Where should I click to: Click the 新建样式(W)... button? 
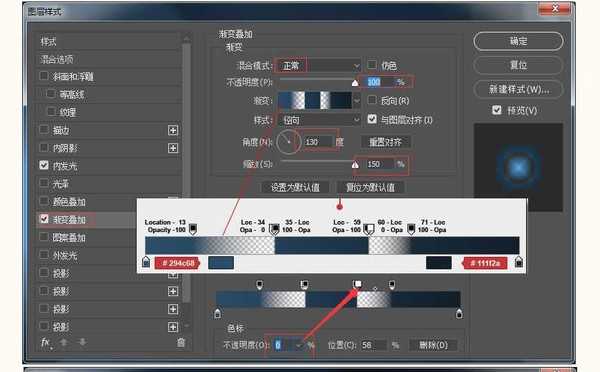pyautogui.click(x=518, y=89)
